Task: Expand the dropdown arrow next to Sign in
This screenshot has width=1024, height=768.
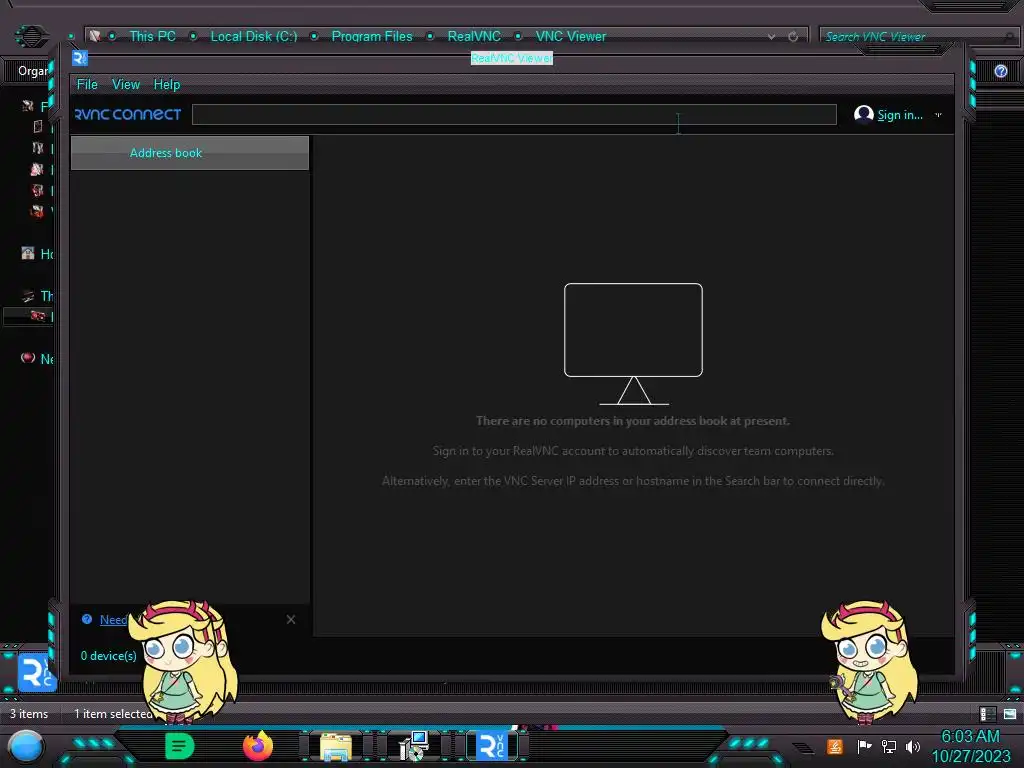Action: (x=938, y=115)
